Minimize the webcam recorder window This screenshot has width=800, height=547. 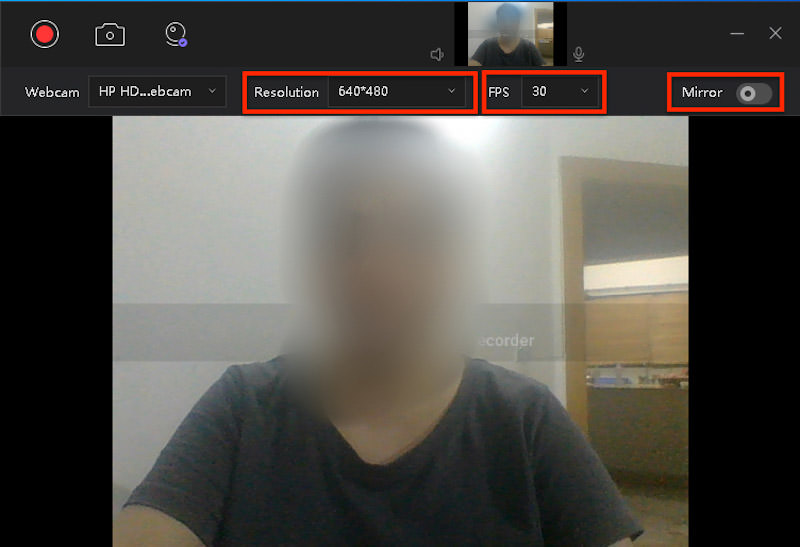point(737,34)
